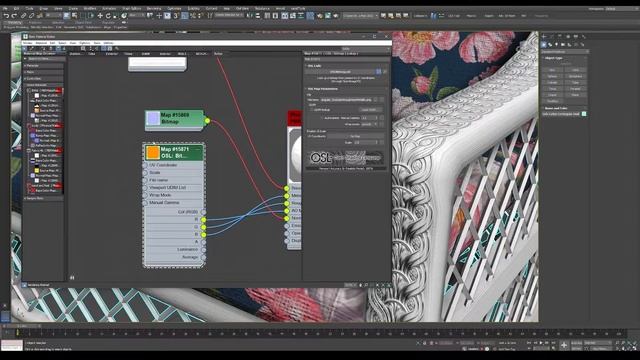Click the orange Map #15871 OSL node swatch

[153, 152]
